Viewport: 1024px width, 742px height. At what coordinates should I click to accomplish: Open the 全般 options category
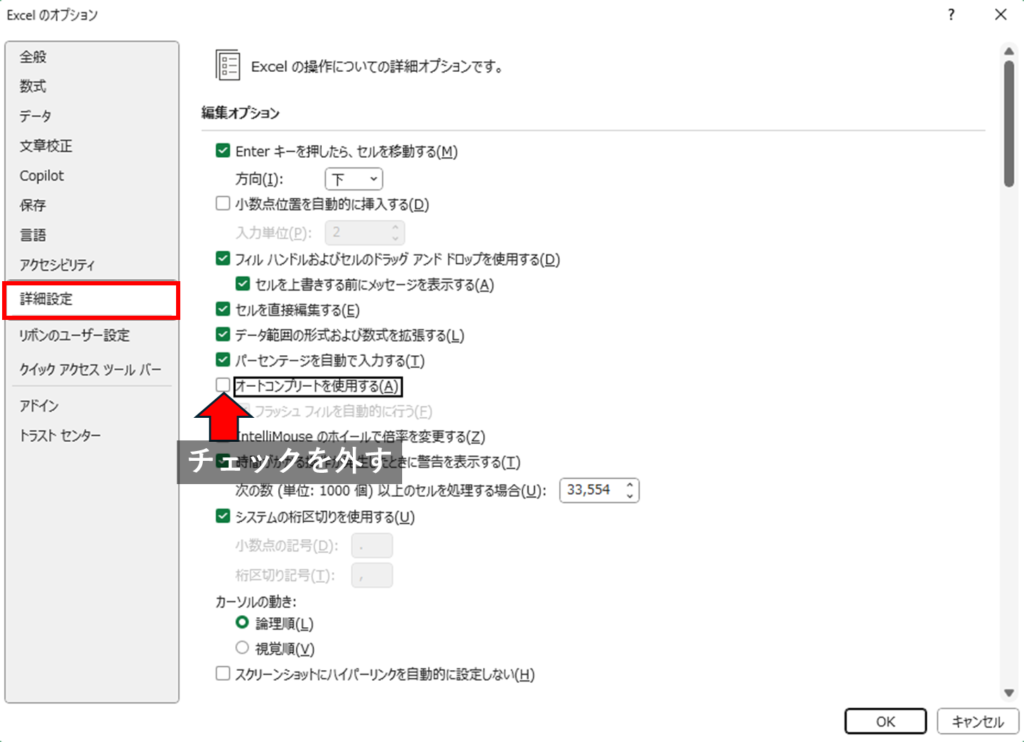click(x=33, y=57)
